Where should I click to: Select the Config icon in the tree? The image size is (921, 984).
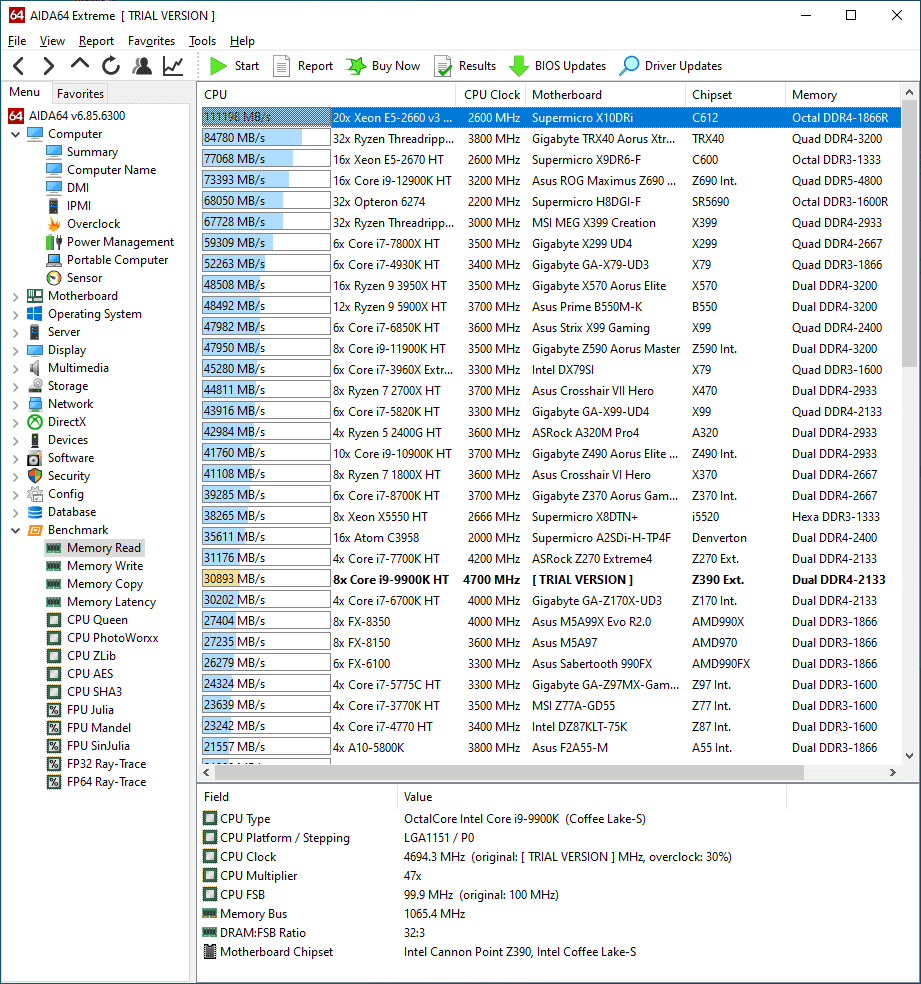(x=35, y=494)
